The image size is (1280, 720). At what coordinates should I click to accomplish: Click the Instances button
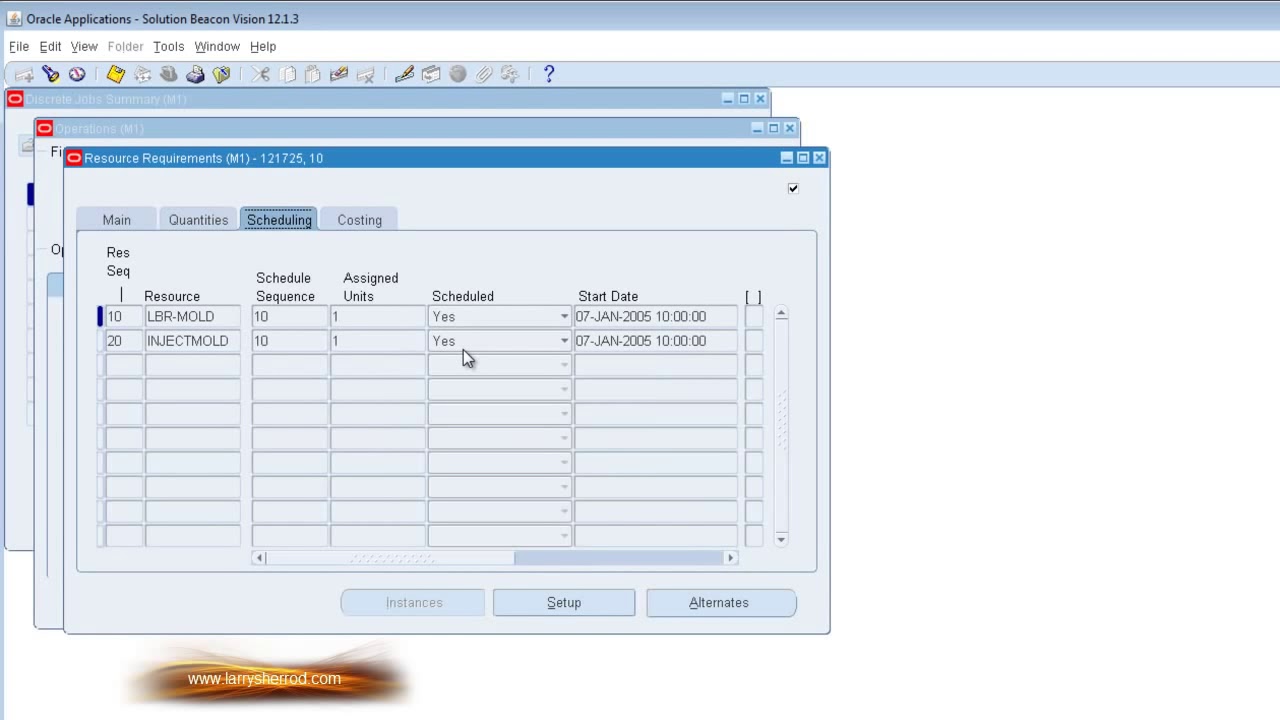coord(413,603)
